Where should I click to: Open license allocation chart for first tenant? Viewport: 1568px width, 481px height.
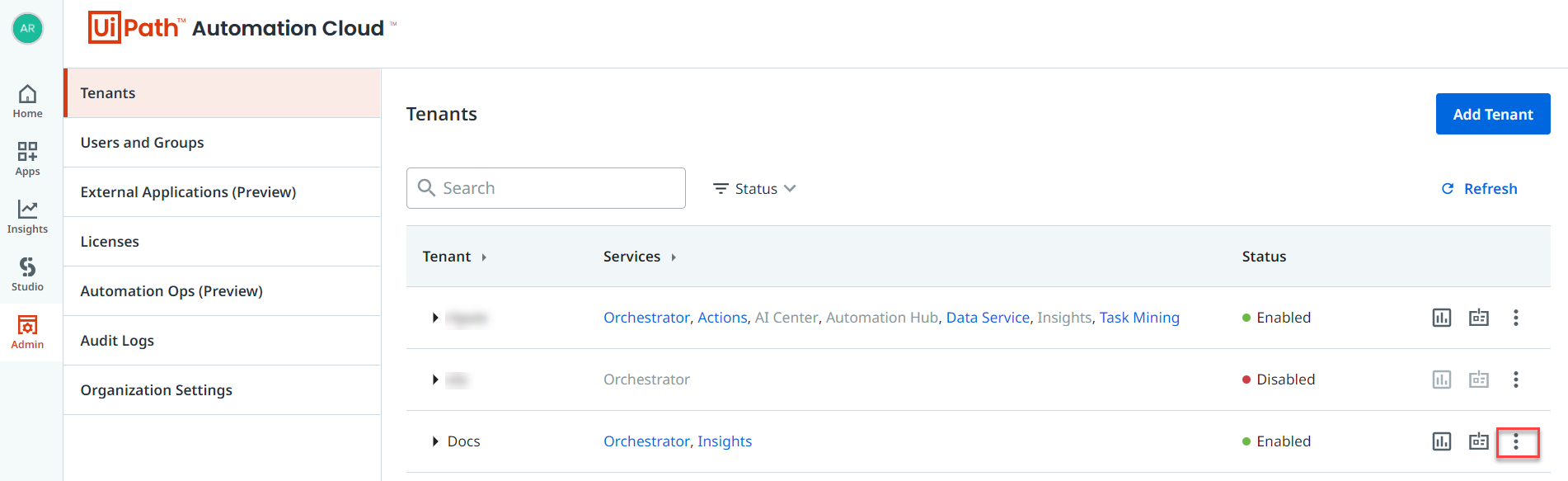coord(1441,318)
